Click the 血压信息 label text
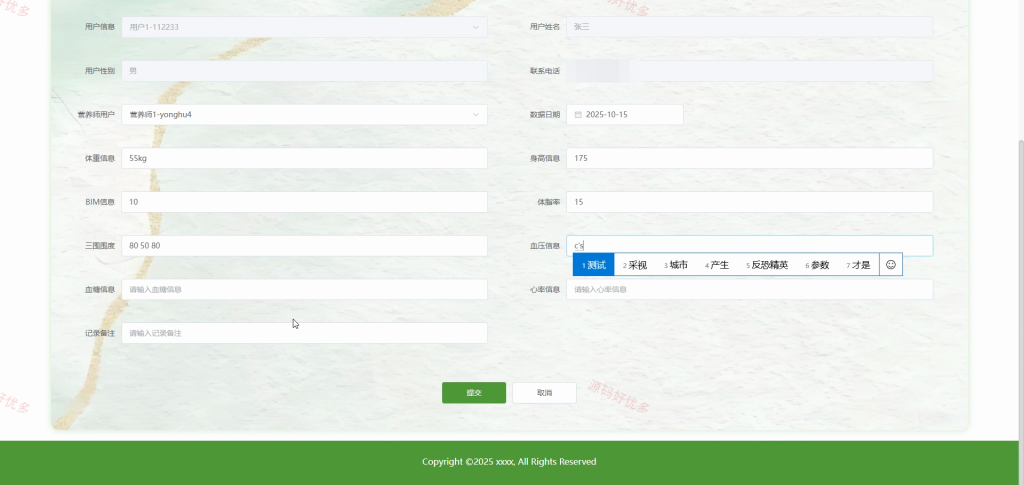 coord(545,246)
